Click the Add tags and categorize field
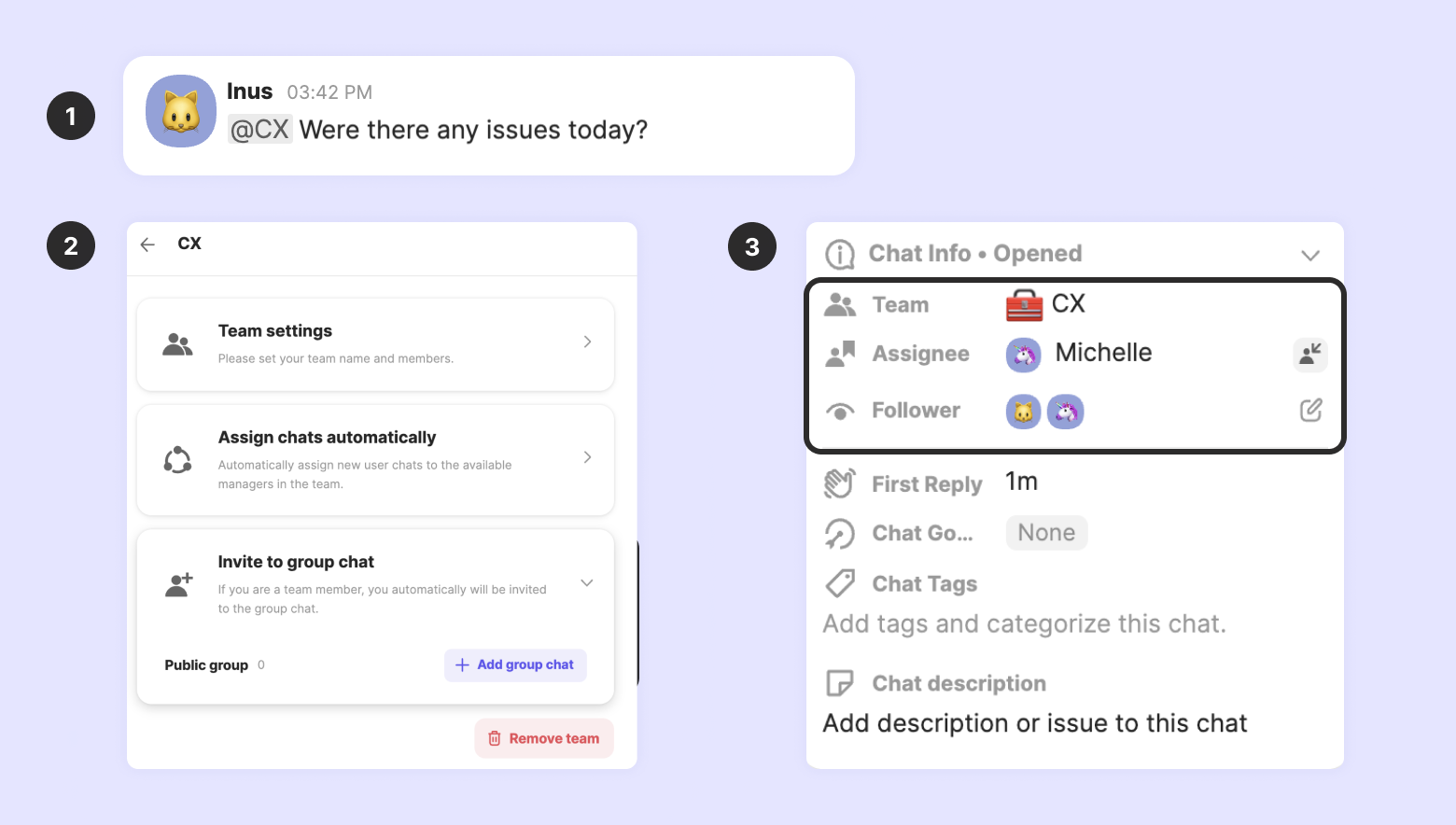 1024,623
